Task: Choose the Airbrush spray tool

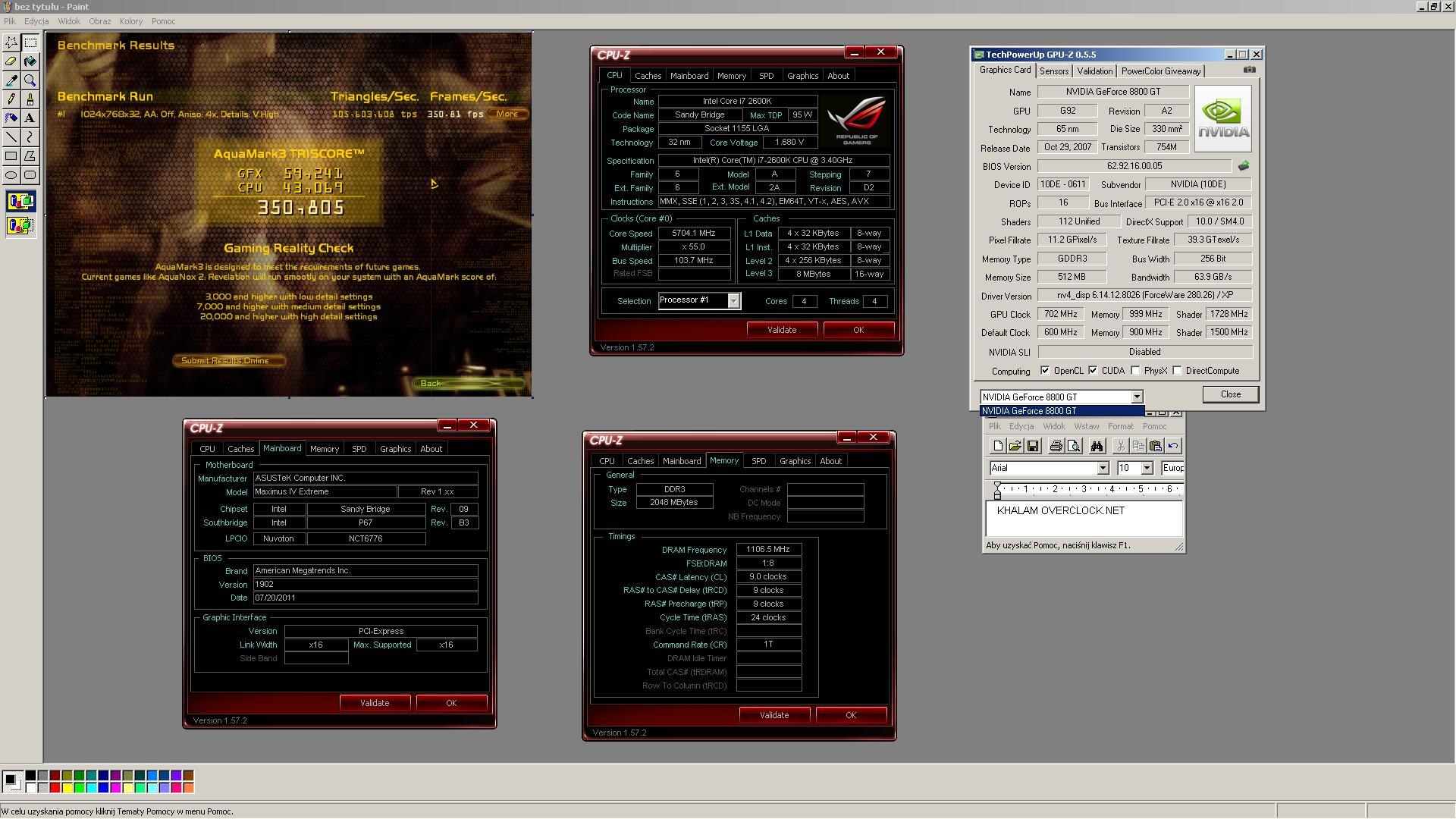Action: (x=11, y=118)
